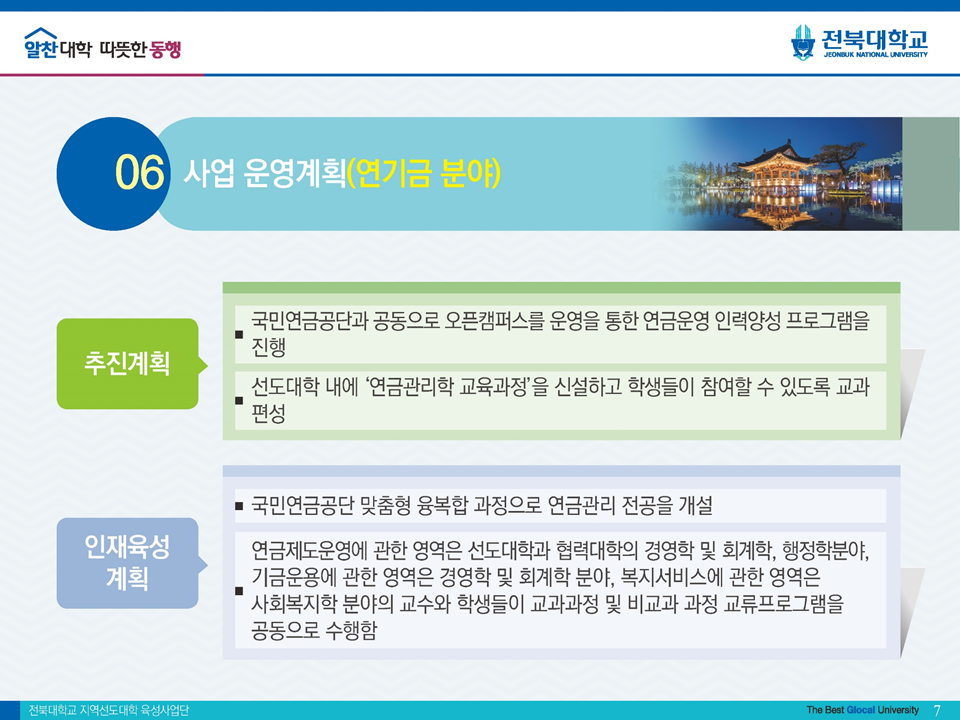Click the green 추진계획 label box
This screenshot has height=720, width=960.
127,364
